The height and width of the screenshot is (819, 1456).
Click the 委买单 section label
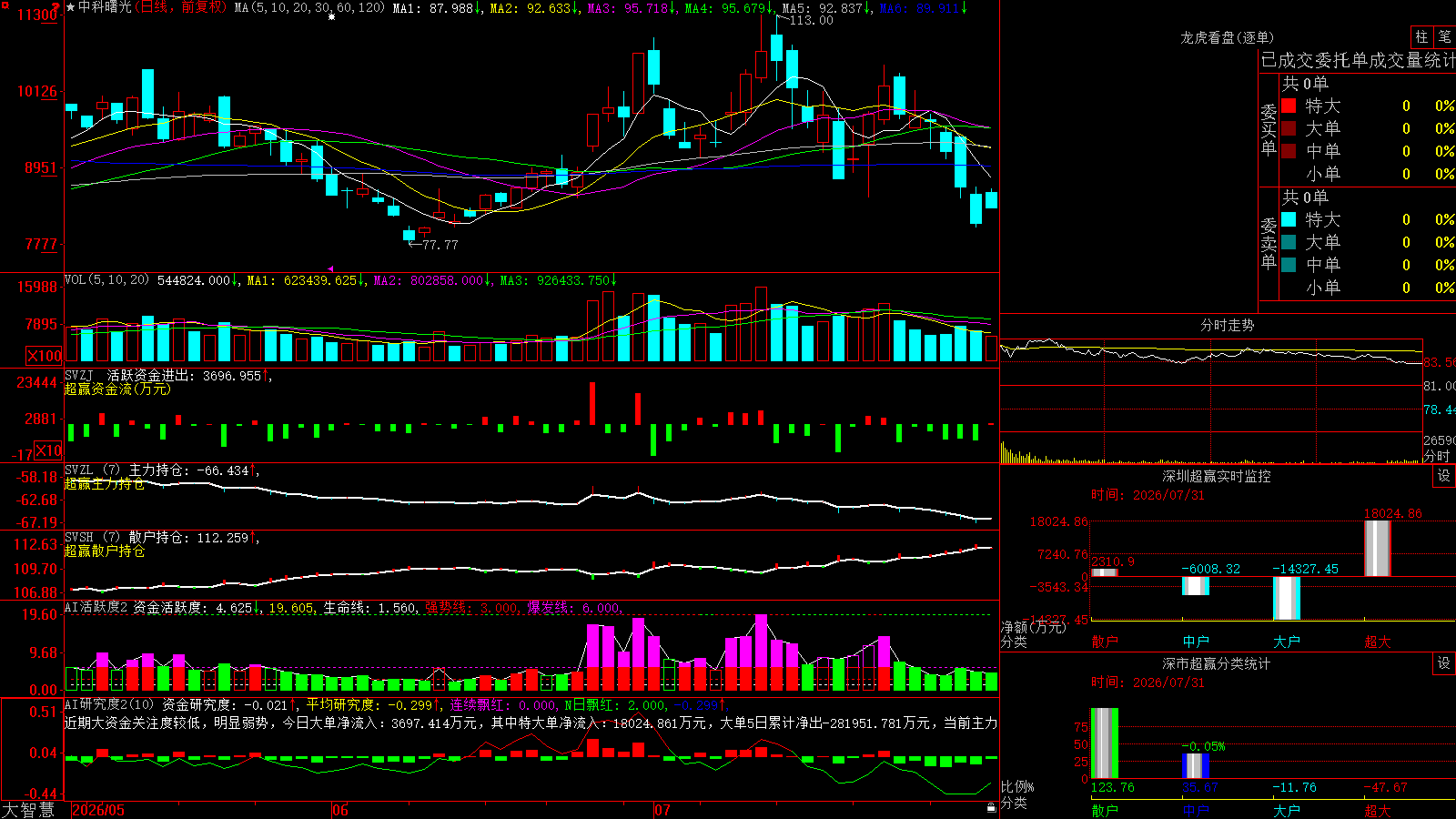tap(1269, 129)
